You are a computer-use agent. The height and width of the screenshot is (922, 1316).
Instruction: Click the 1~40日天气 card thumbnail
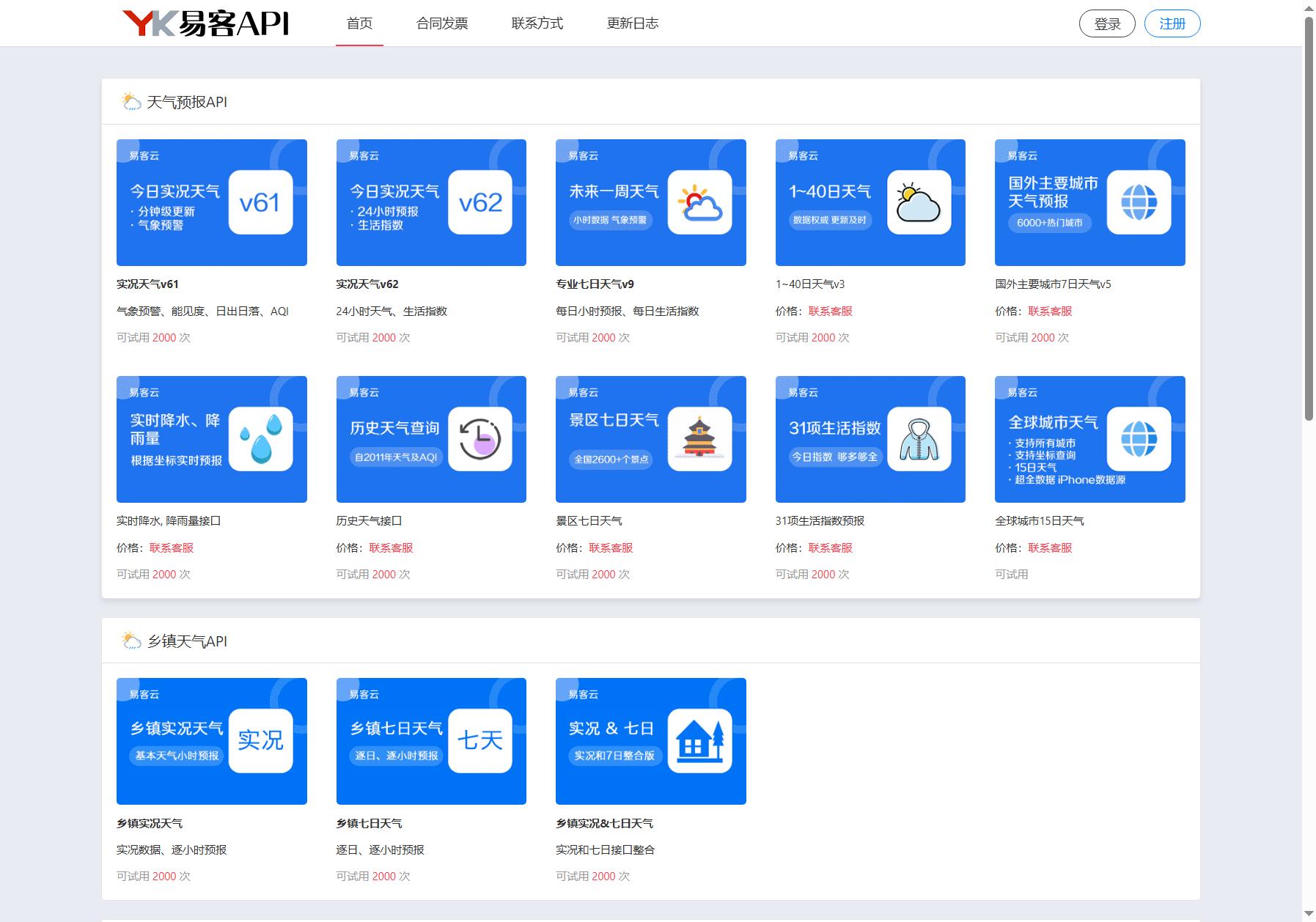click(870, 202)
